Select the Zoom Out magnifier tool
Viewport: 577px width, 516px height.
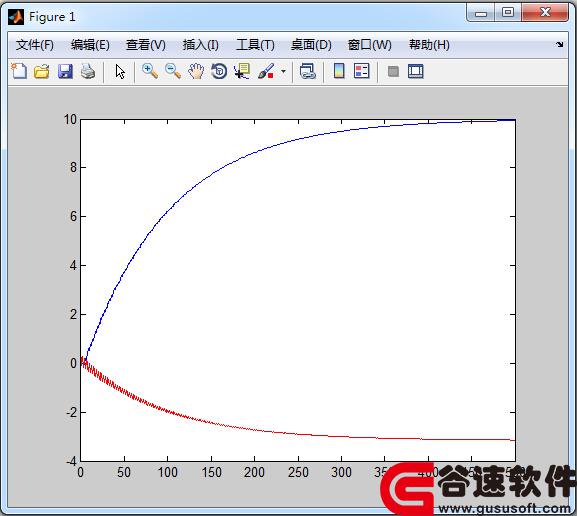173,71
